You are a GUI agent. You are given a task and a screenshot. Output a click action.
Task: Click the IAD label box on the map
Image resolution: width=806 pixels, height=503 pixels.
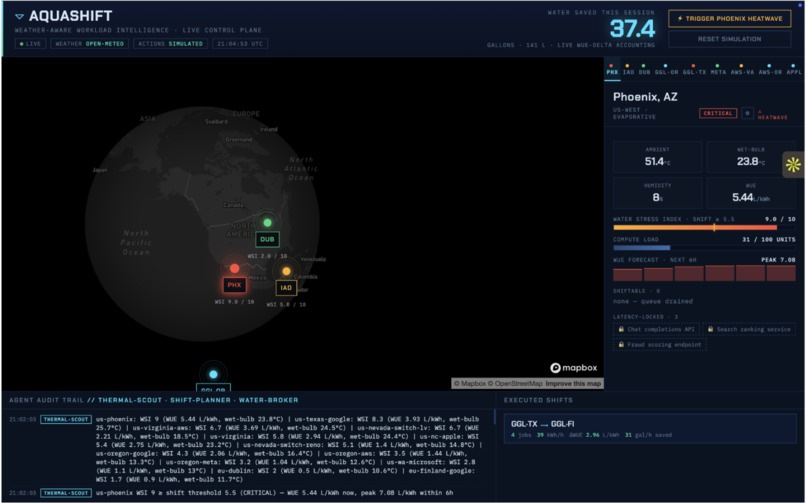[286, 288]
